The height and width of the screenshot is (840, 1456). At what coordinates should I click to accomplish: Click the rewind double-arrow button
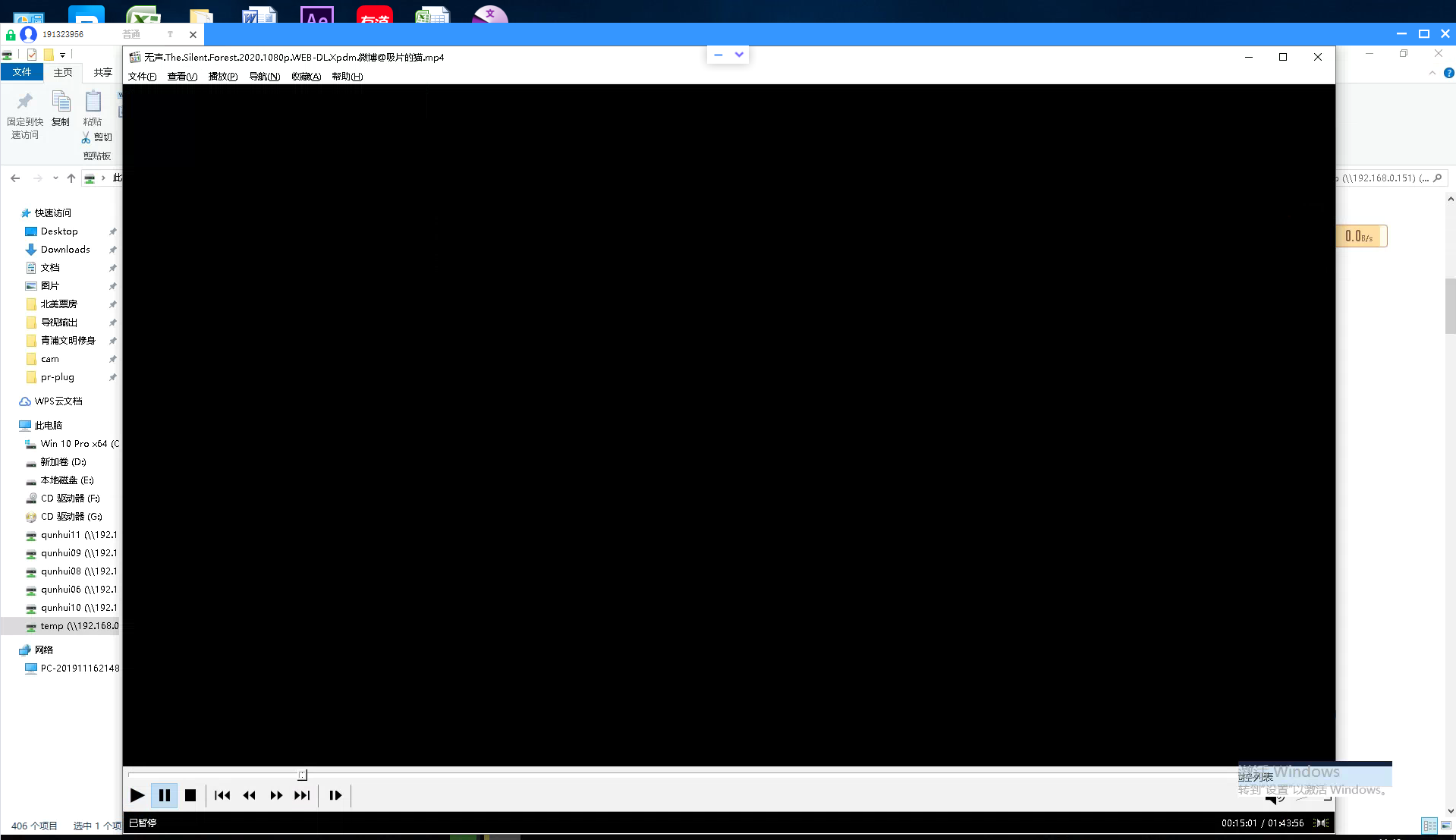coord(249,795)
